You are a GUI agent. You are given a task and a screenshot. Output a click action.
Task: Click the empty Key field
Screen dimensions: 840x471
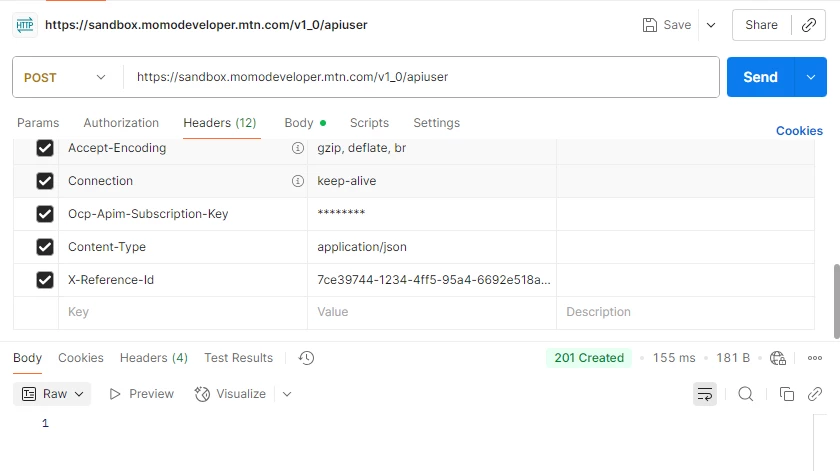coord(183,312)
